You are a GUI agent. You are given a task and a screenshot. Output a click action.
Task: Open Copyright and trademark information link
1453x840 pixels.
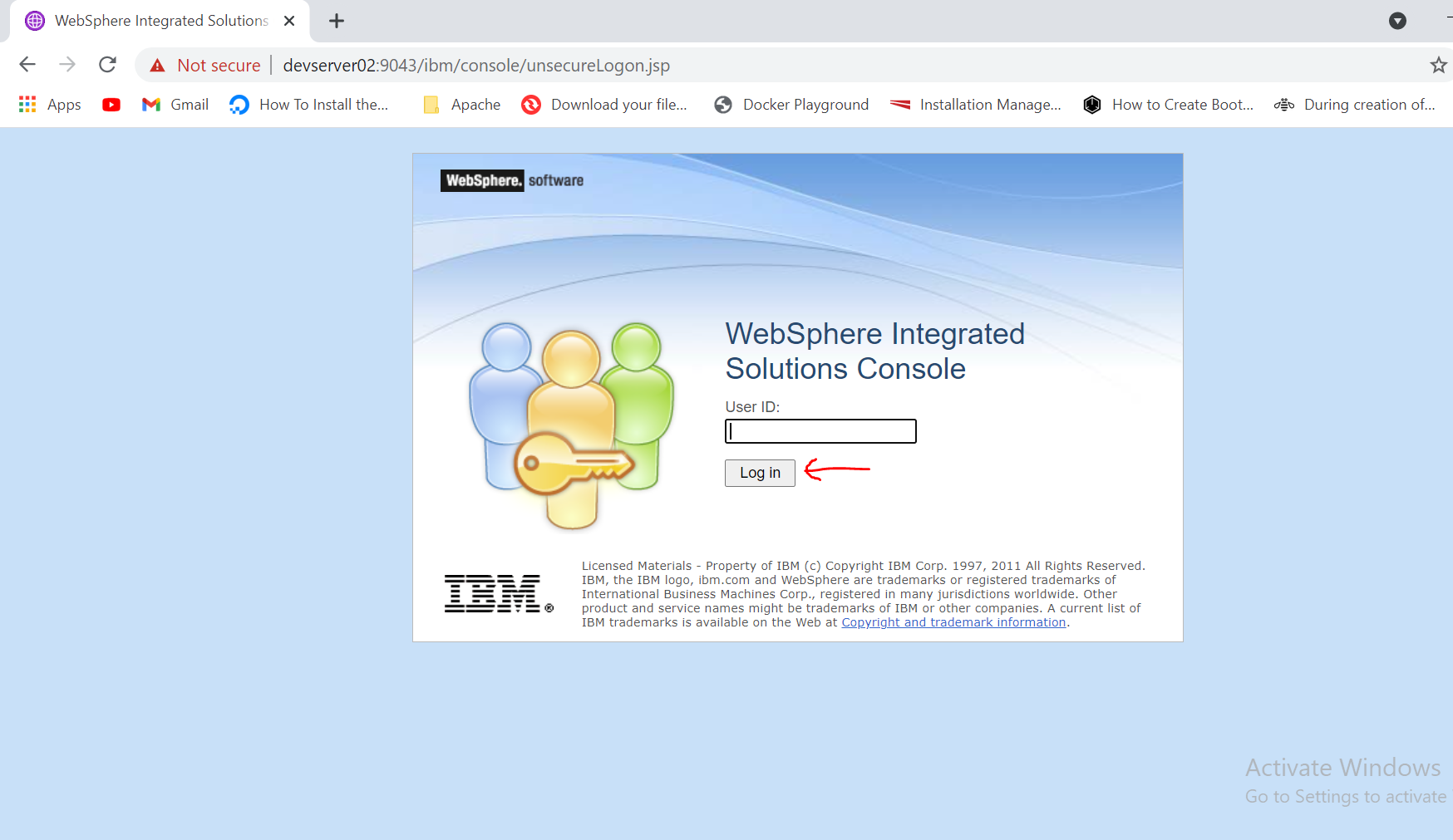point(953,622)
